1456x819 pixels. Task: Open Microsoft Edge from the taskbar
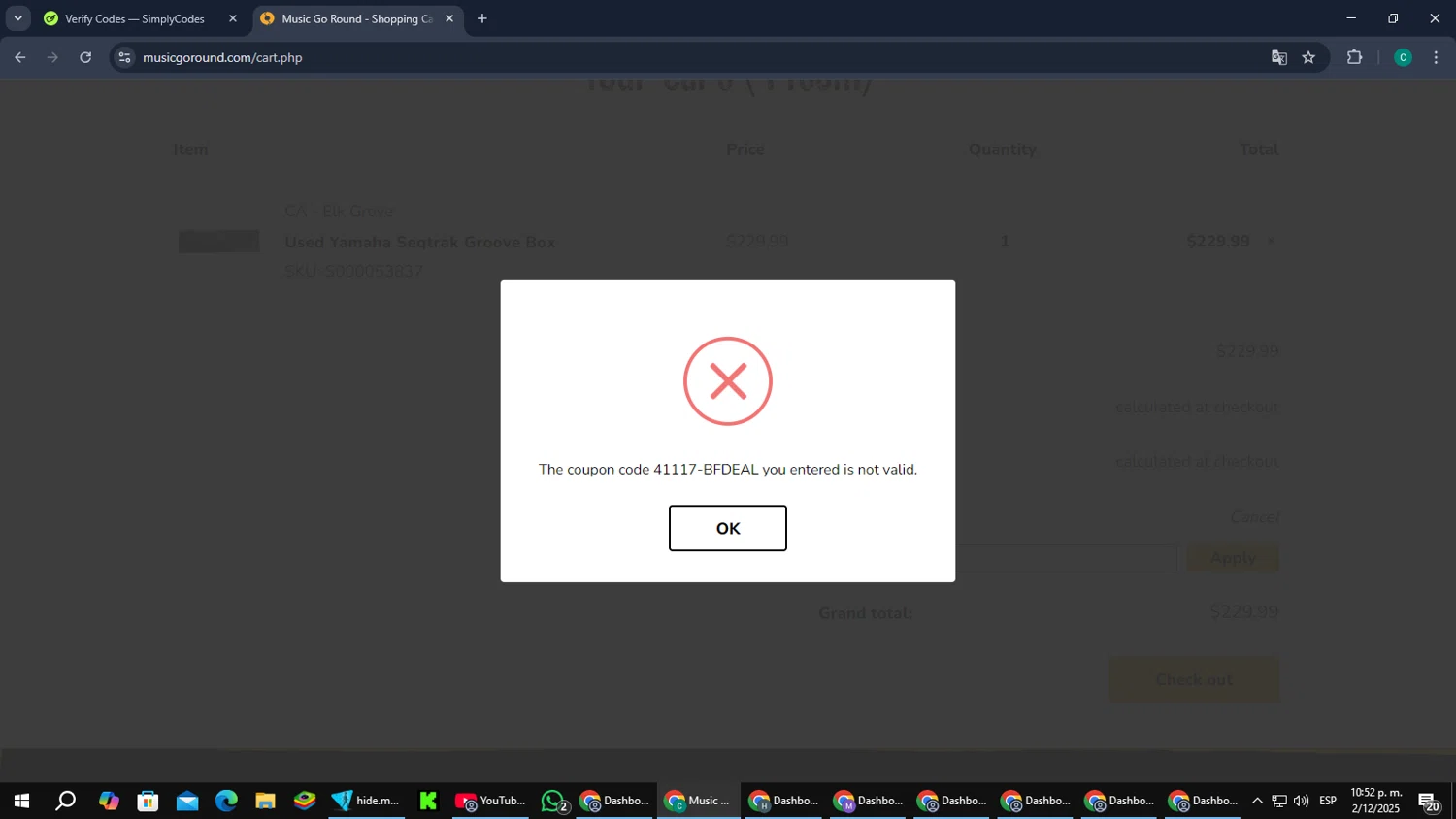pyautogui.click(x=226, y=801)
